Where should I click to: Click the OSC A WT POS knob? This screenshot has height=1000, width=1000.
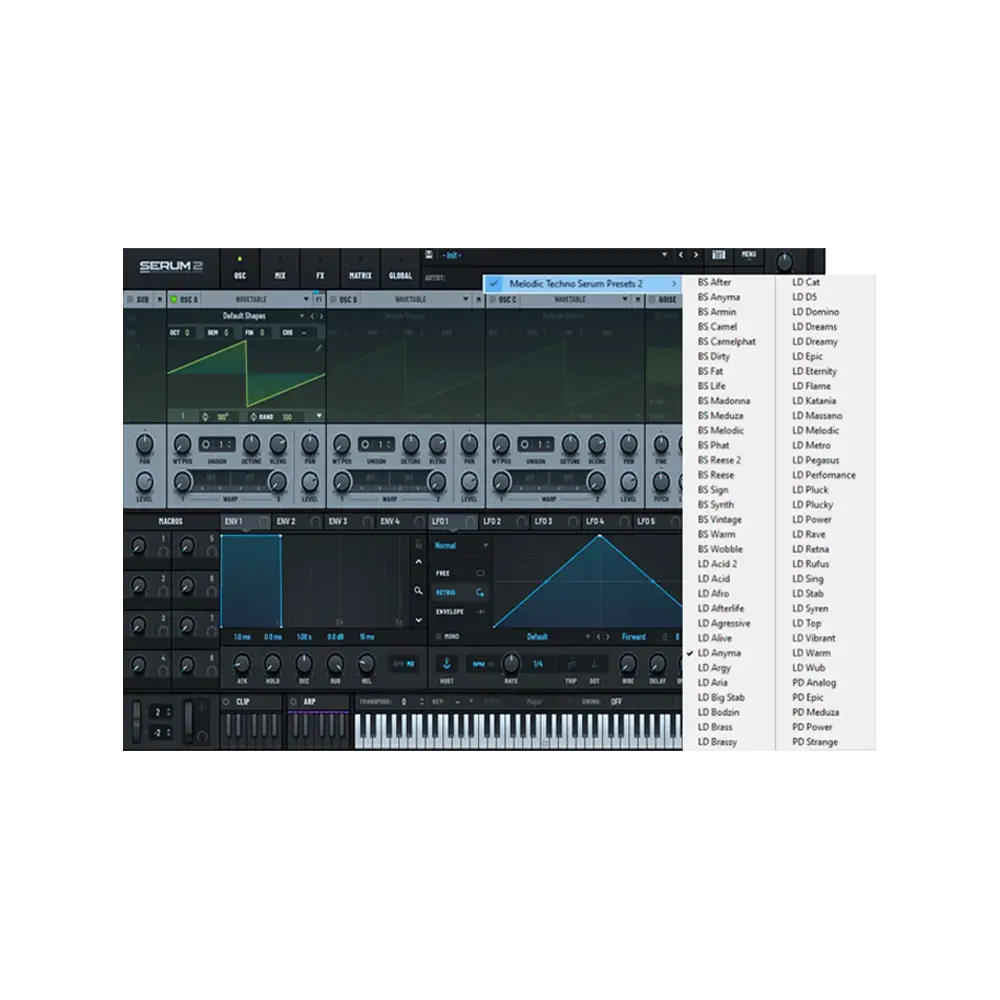182,444
